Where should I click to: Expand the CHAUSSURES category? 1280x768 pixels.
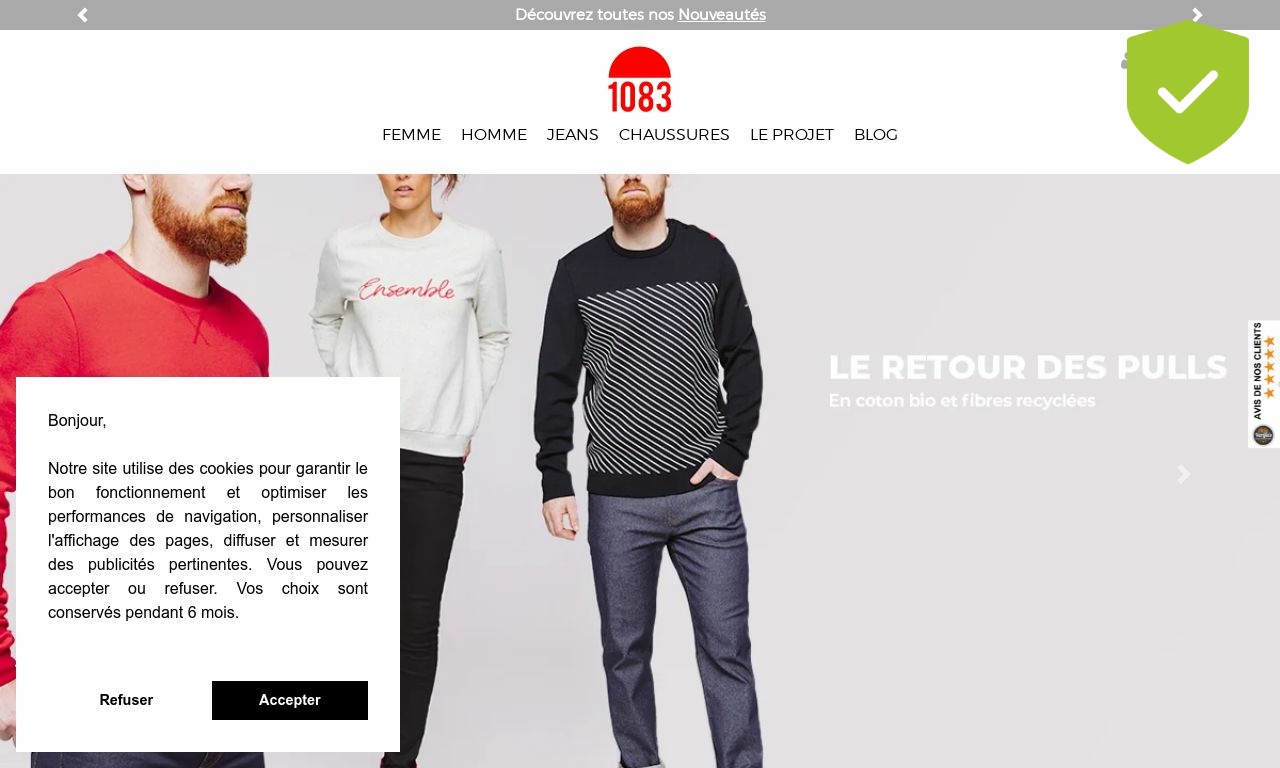click(674, 135)
